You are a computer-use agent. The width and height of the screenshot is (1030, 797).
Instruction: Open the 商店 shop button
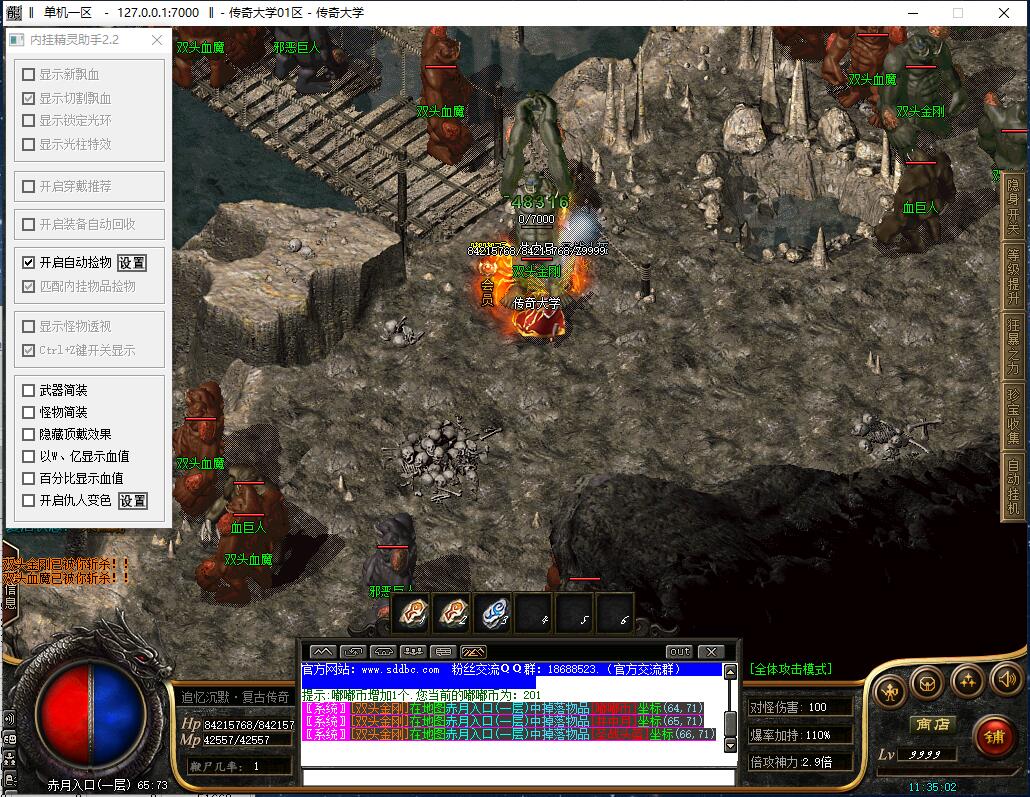(x=933, y=724)
